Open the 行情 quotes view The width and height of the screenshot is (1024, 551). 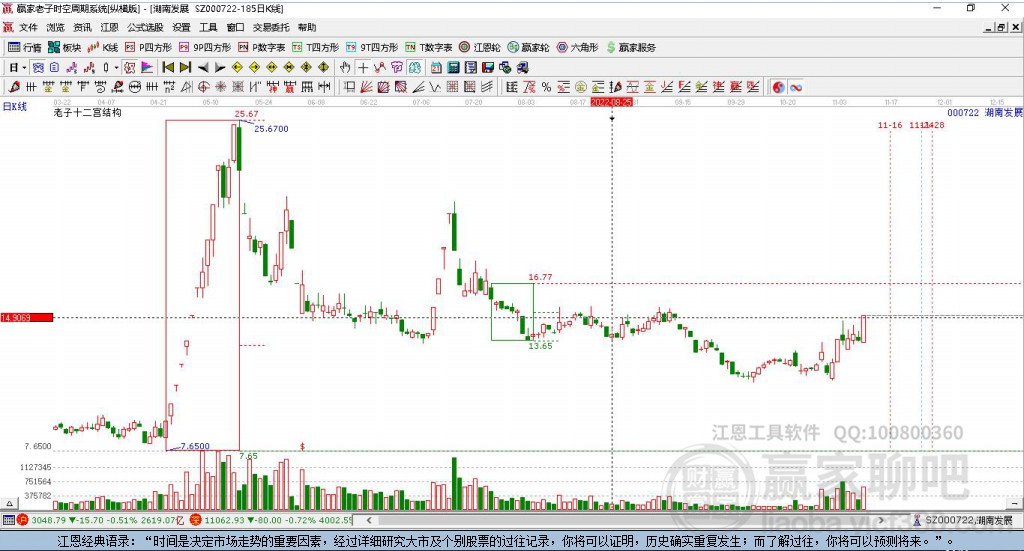25,47
